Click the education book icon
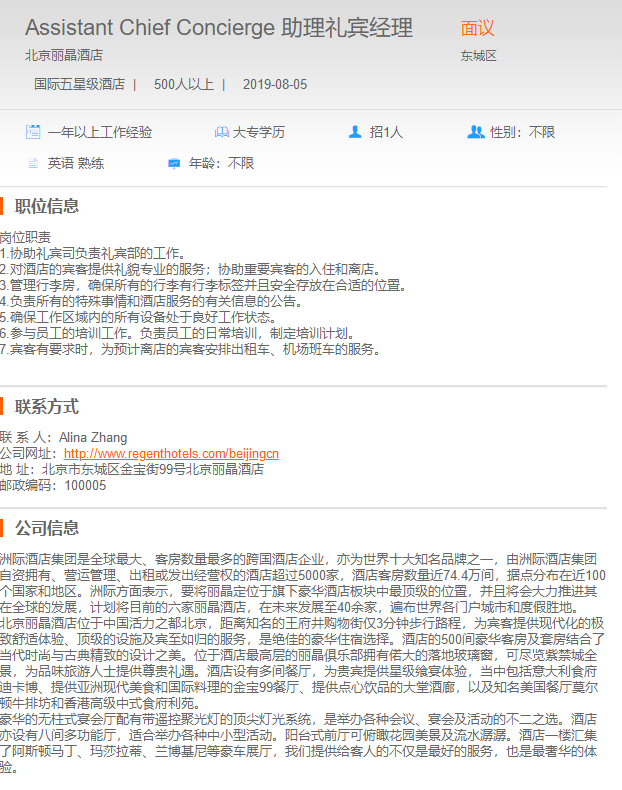Screen dimensions: 622x790 click(x=221, y=132)
